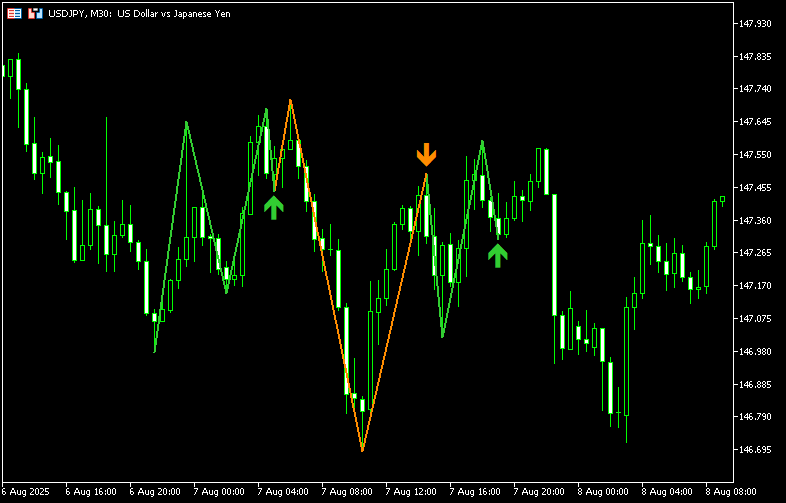Select price scale value 146.885
The width and height of the screenshot is (786, 503).
coord(755,385)
